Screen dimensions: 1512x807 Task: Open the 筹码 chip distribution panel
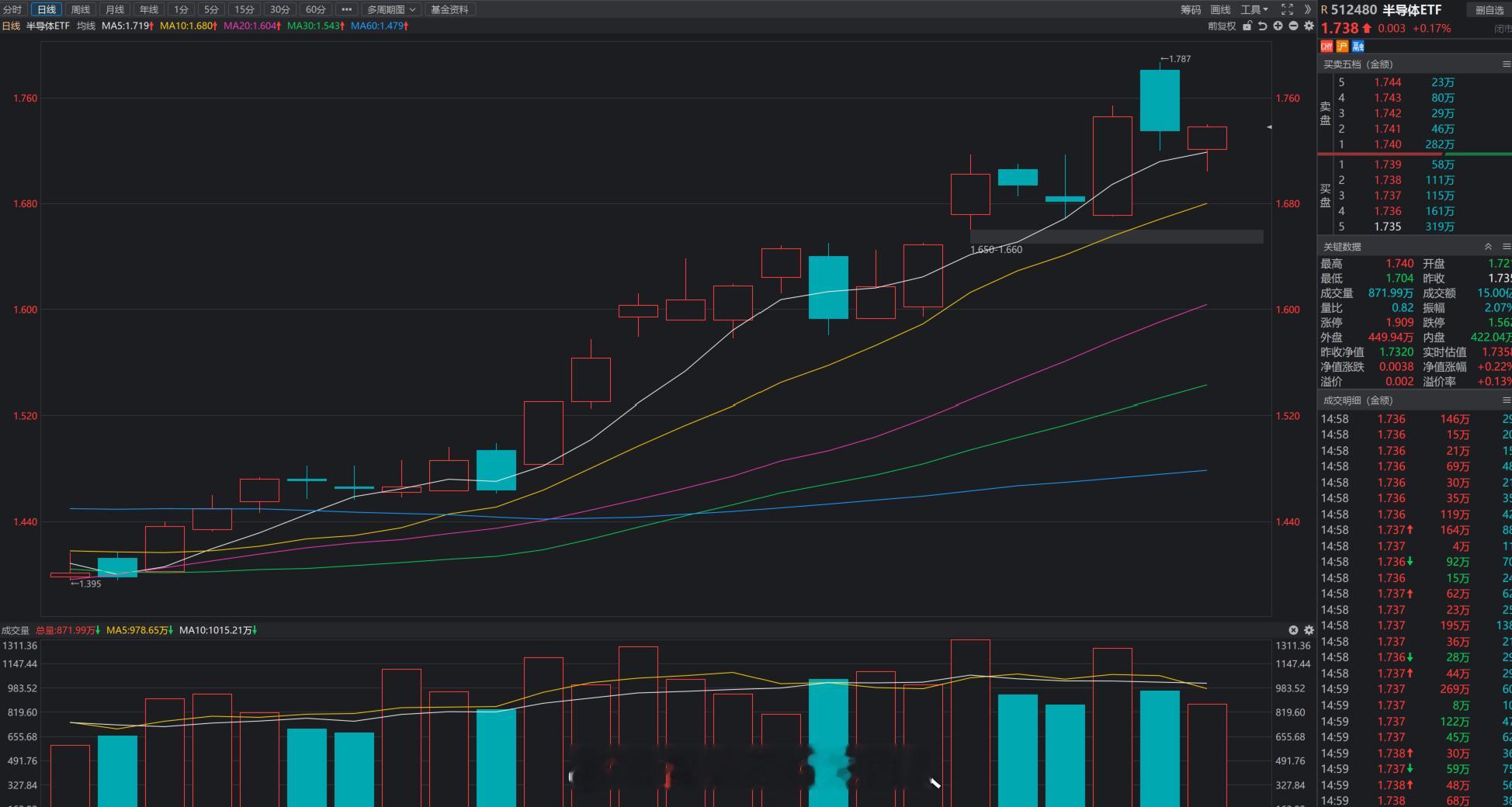tap(1190, 9)
